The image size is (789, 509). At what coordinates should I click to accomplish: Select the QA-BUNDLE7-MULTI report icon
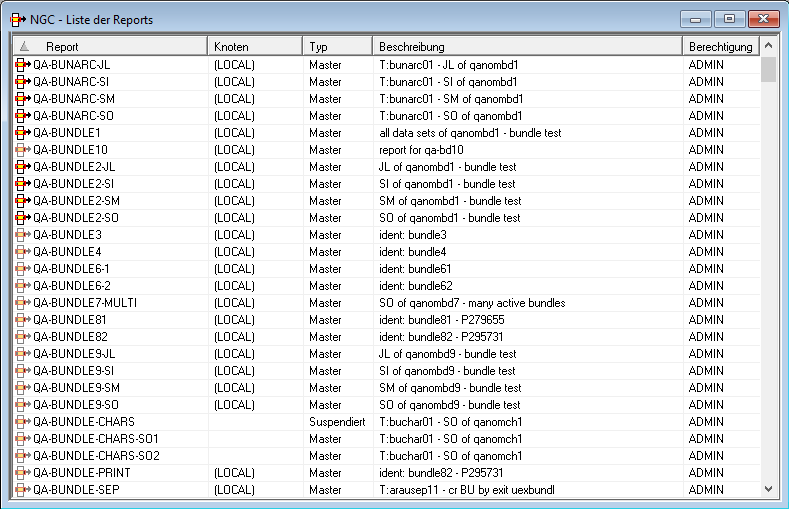(x=22, y=302)
